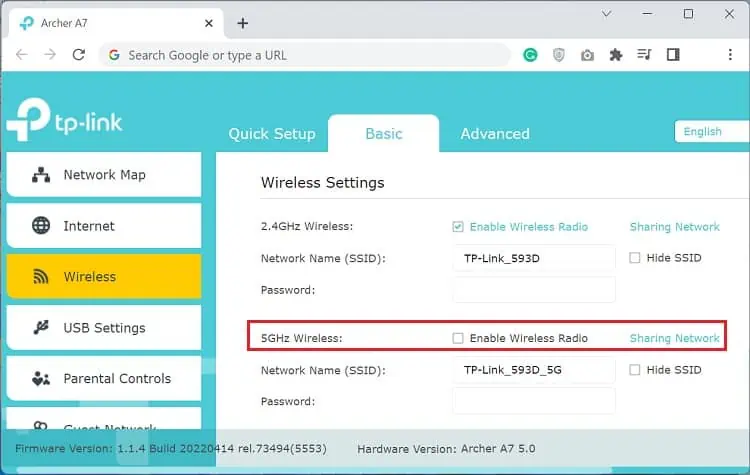This screenshot has height=475, width=750.
Task: Click the USB Settings wrench icon
Action: click(x=41, y=328)
